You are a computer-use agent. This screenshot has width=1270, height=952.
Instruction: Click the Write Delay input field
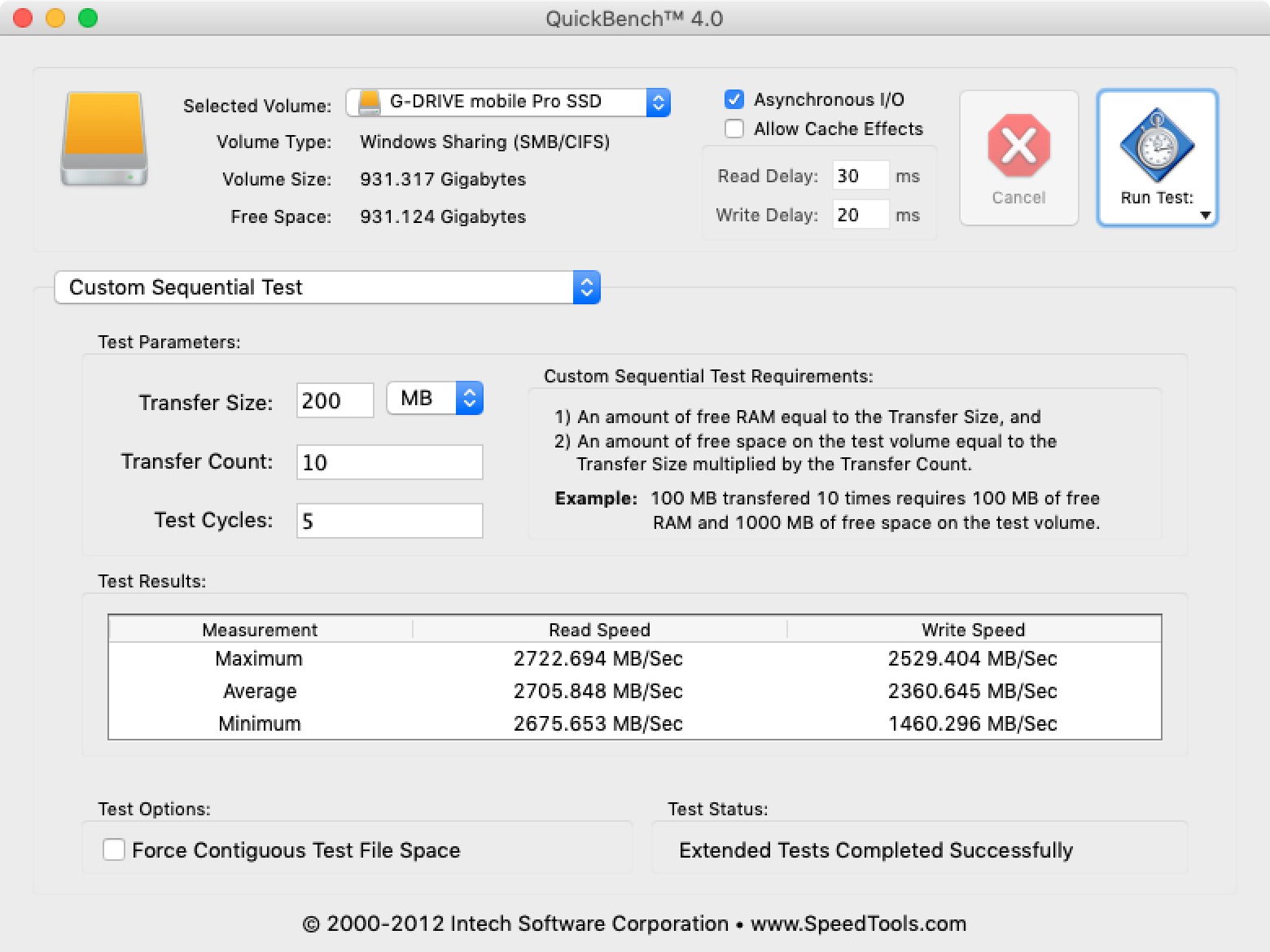click(860, 215)
